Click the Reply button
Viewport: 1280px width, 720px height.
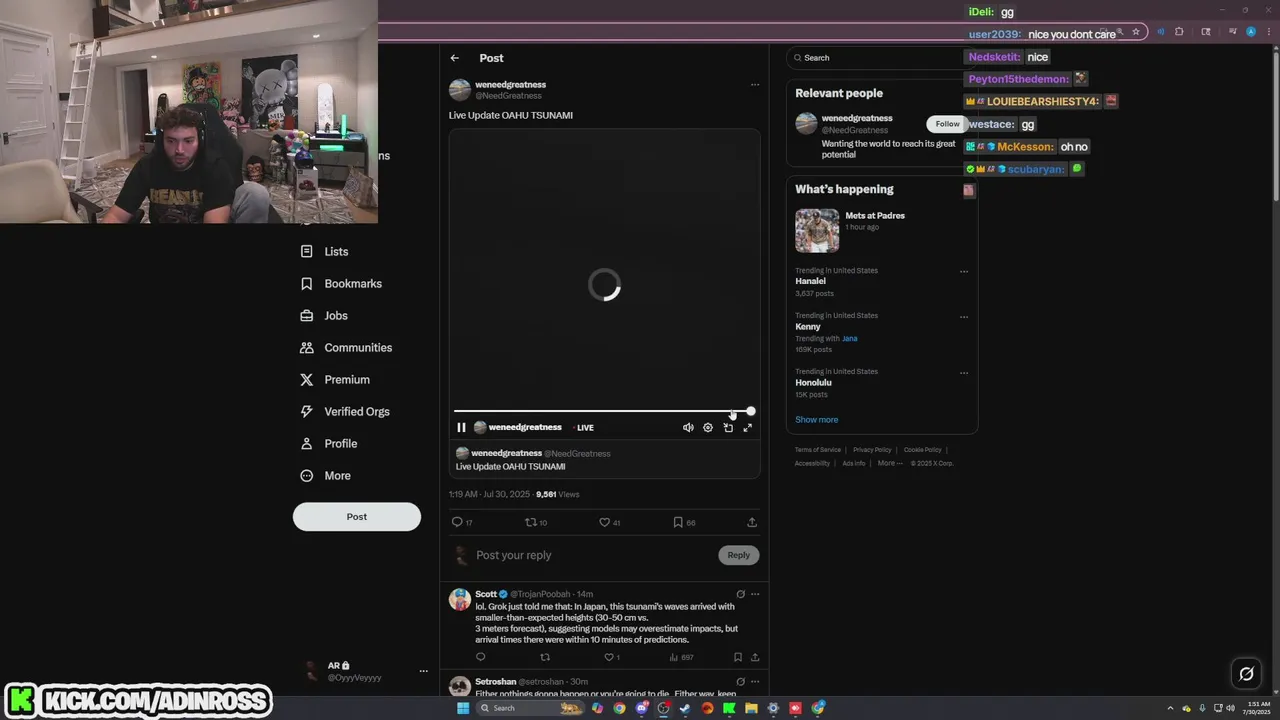(x=739, y=555)
